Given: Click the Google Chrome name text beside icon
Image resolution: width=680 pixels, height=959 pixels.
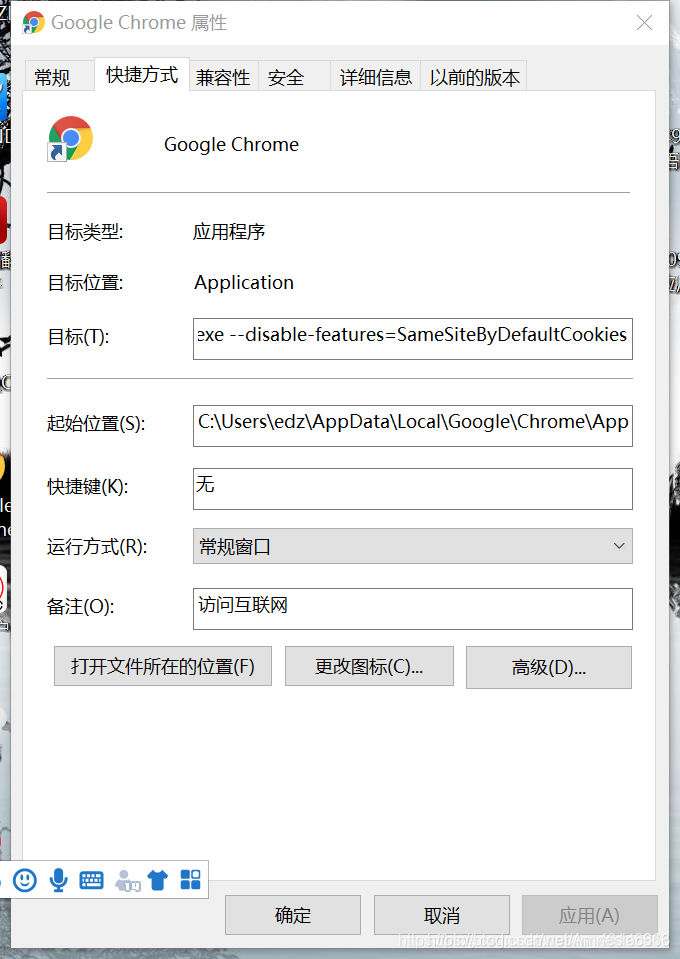Looking at the screenshot, I should (x=231, y=144).
